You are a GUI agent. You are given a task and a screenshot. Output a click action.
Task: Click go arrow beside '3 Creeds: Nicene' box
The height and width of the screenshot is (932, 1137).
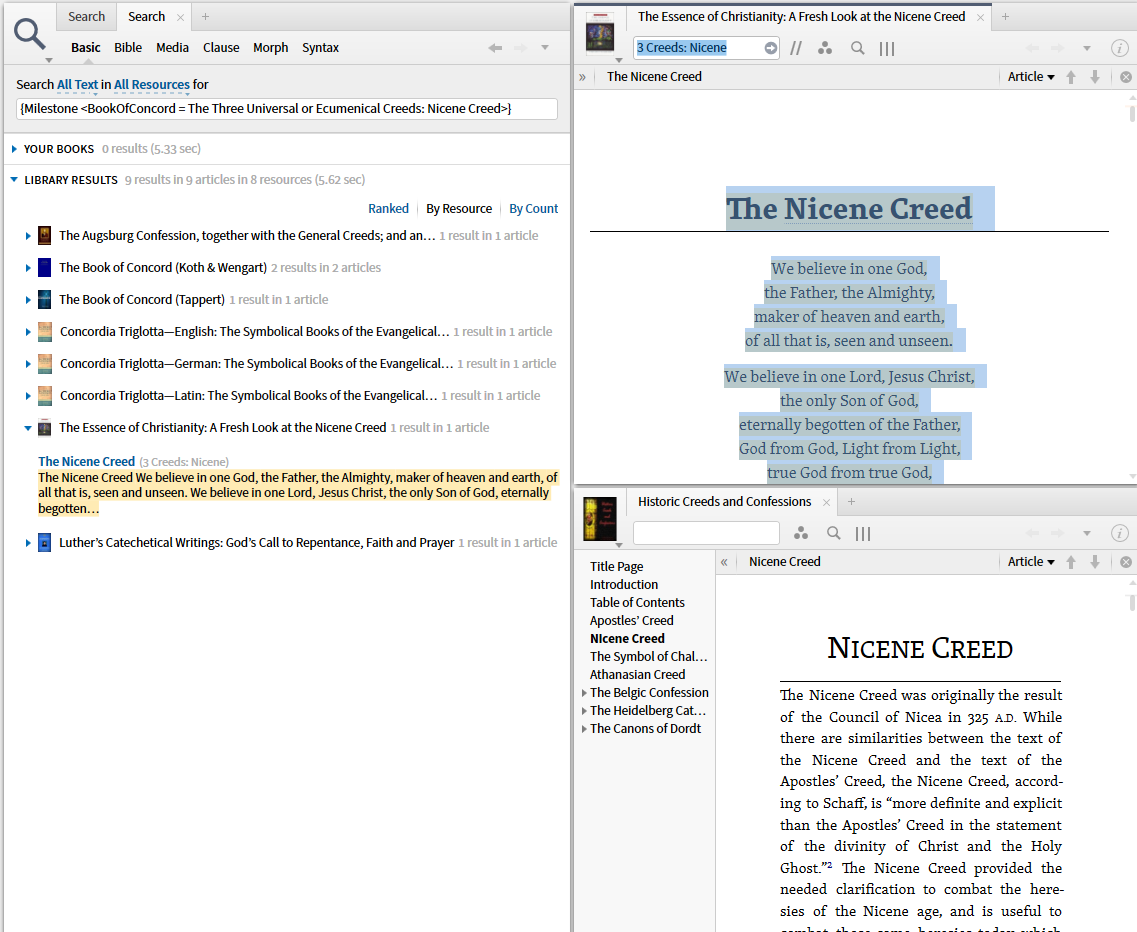770,48
